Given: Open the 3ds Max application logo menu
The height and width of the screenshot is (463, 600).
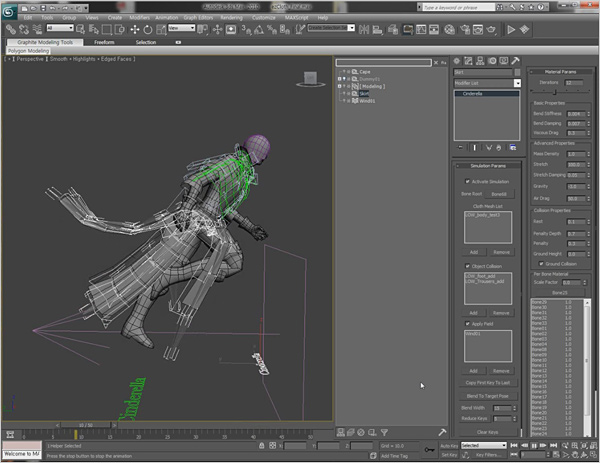Looking at the screenshot, I should pyautogui.click(x=9, y=11).
